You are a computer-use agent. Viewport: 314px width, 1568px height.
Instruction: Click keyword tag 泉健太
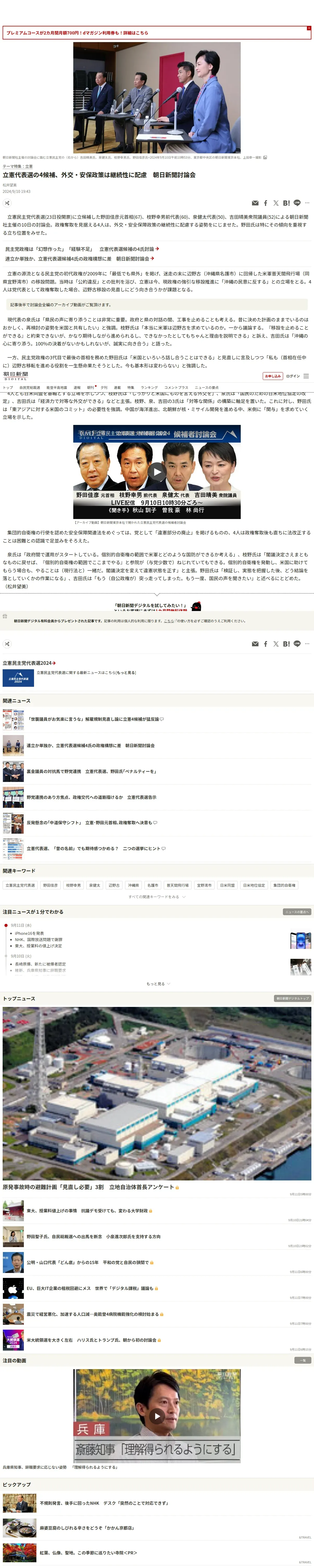coord(94,885)
